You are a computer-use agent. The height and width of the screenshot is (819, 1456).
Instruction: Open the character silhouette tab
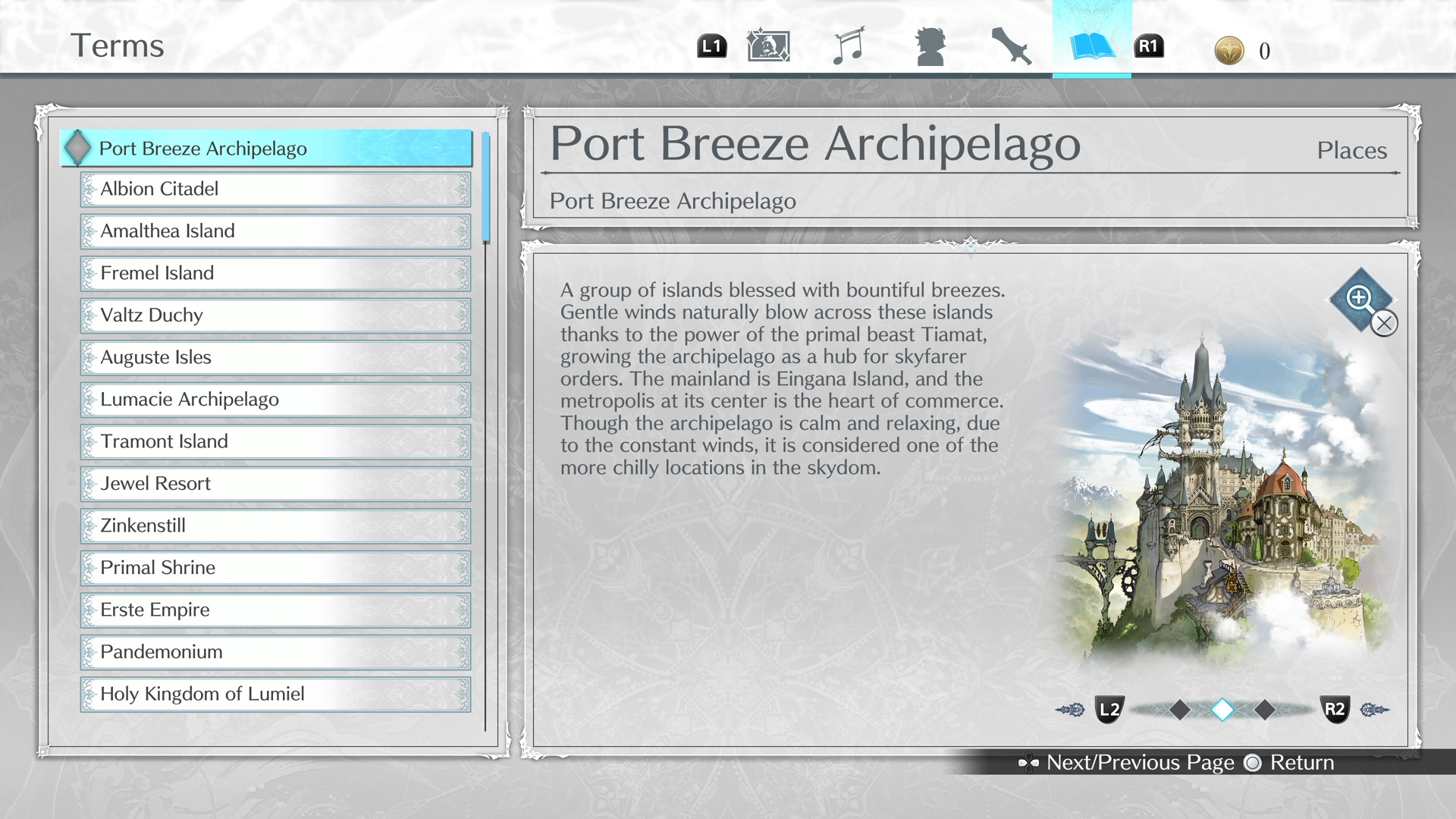click(930, 46)
